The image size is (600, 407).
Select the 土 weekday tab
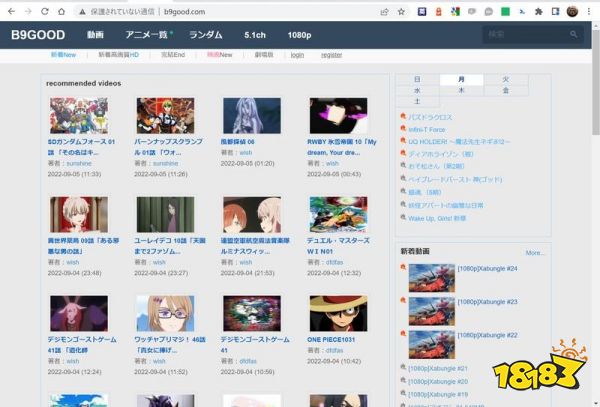click(x=417, y=101)
